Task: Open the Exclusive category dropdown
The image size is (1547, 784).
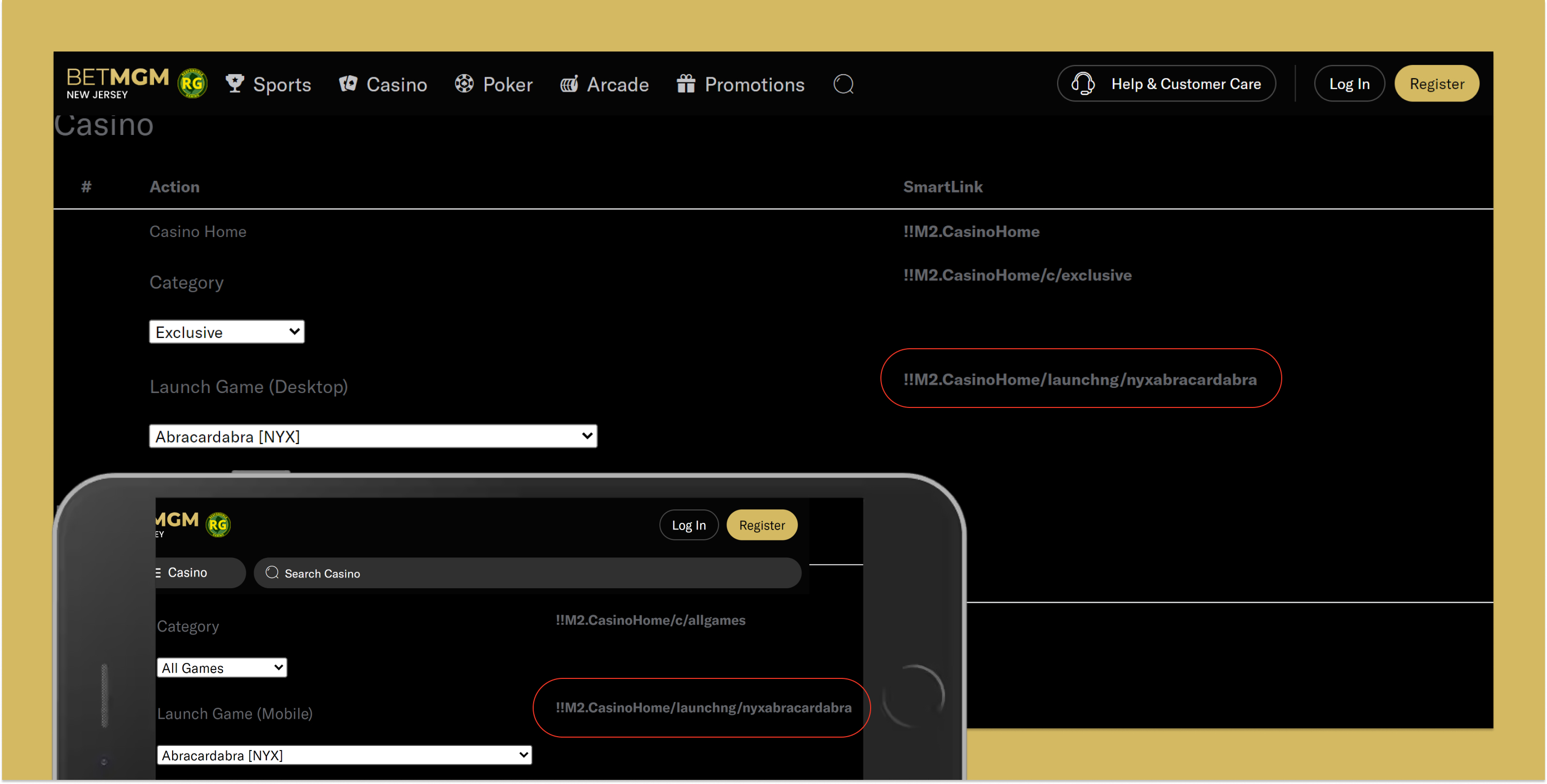Action: (226, 332)
